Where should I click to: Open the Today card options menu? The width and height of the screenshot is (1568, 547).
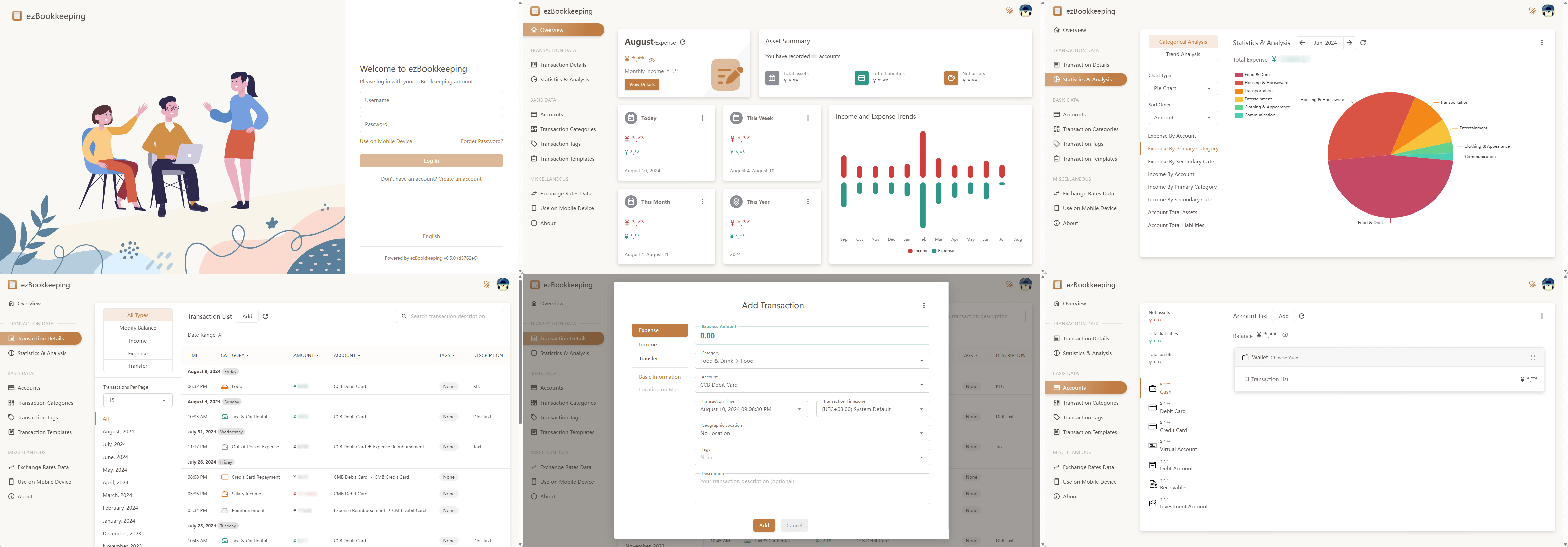point(702,118)
